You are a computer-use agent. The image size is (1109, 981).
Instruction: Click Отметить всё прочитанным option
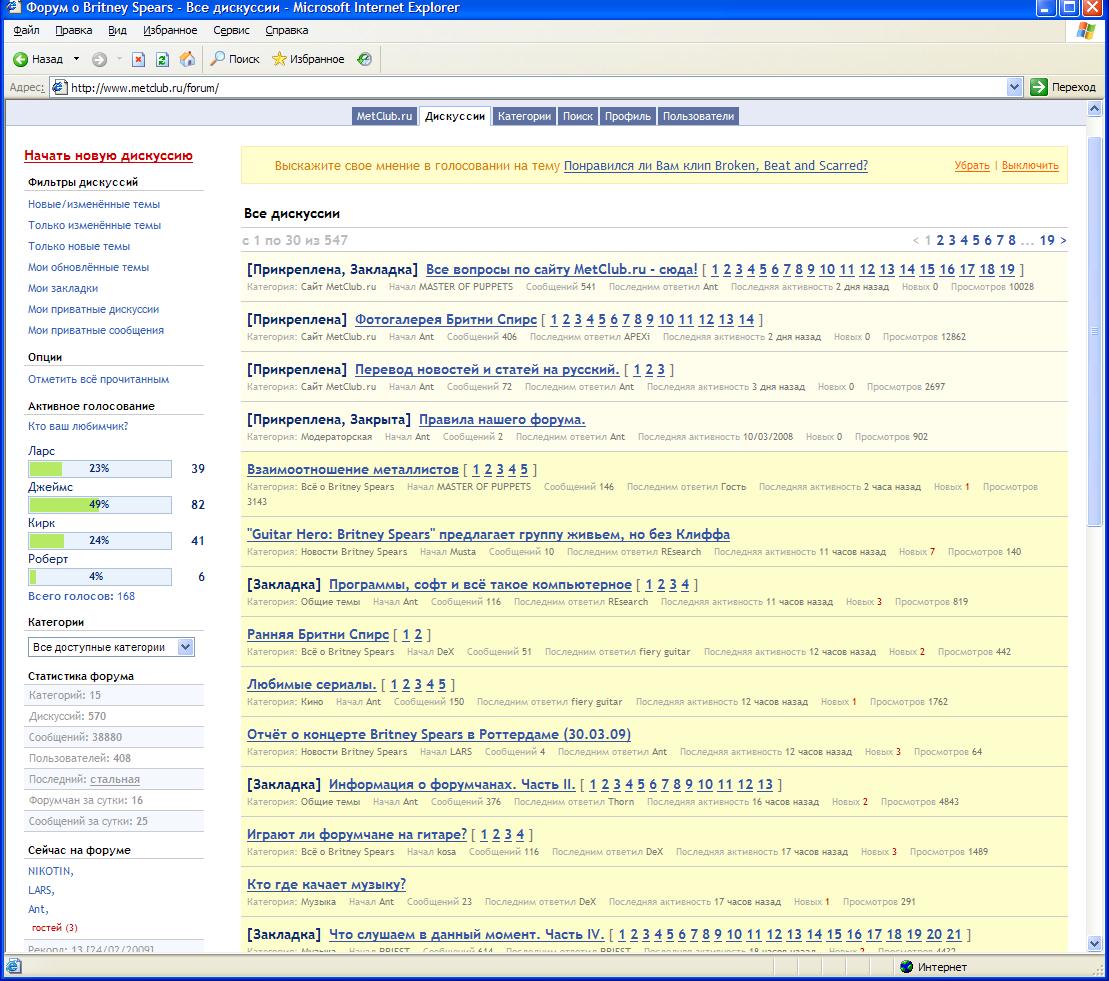[x=98, y=379]
